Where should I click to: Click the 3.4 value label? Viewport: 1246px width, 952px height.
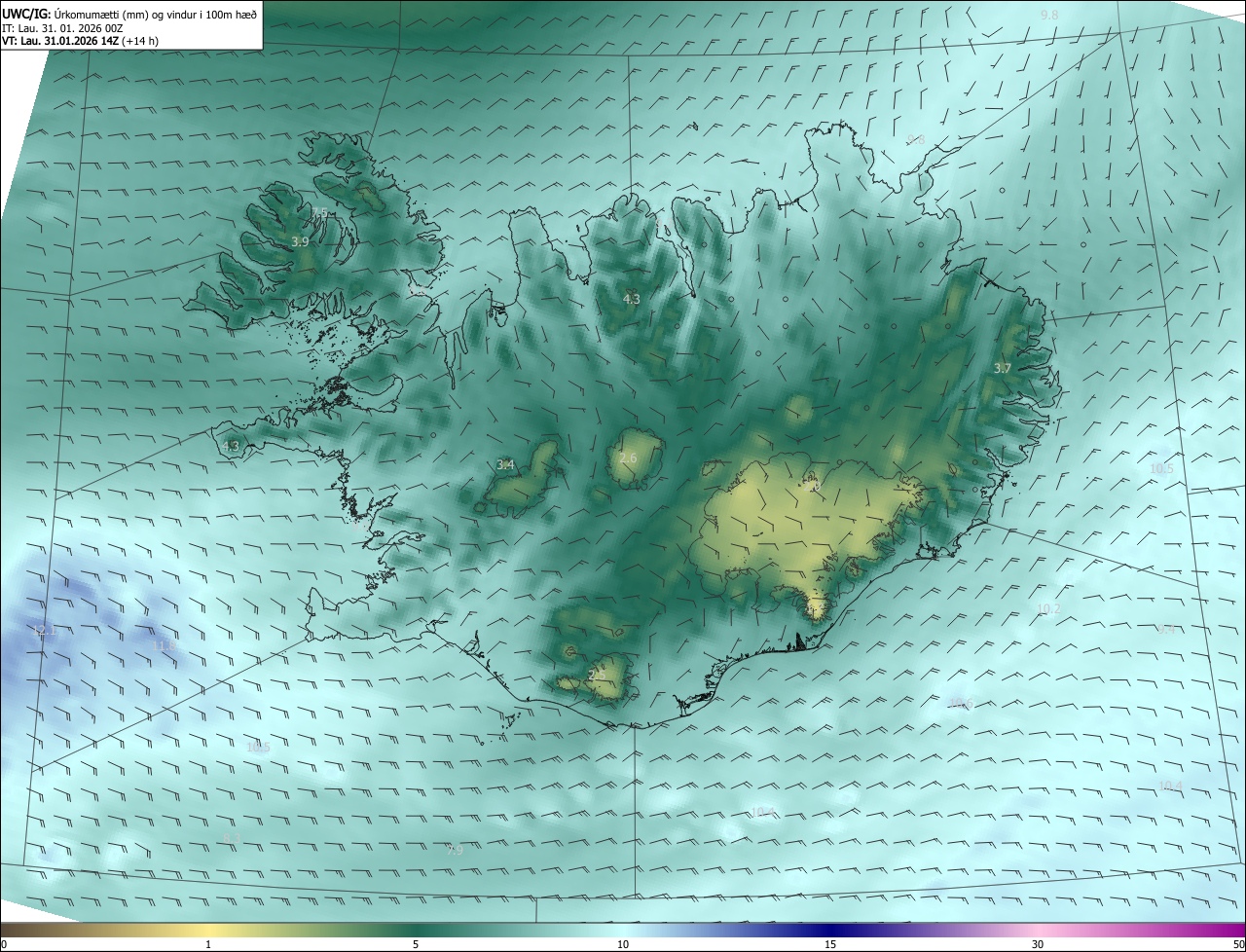tap(505, 465)
